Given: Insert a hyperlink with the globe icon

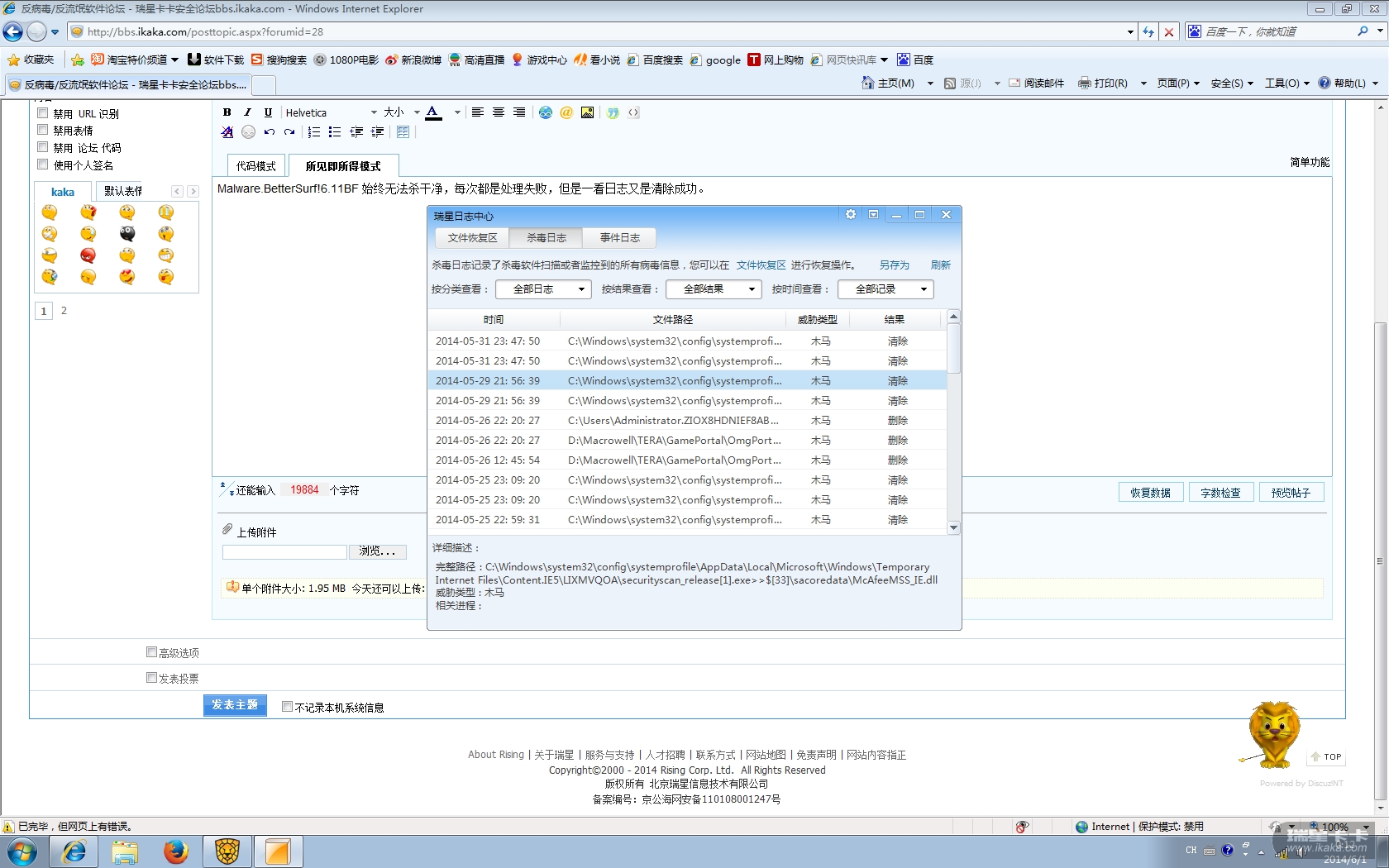Looking at the screenshot, I should tap(546, 112).
